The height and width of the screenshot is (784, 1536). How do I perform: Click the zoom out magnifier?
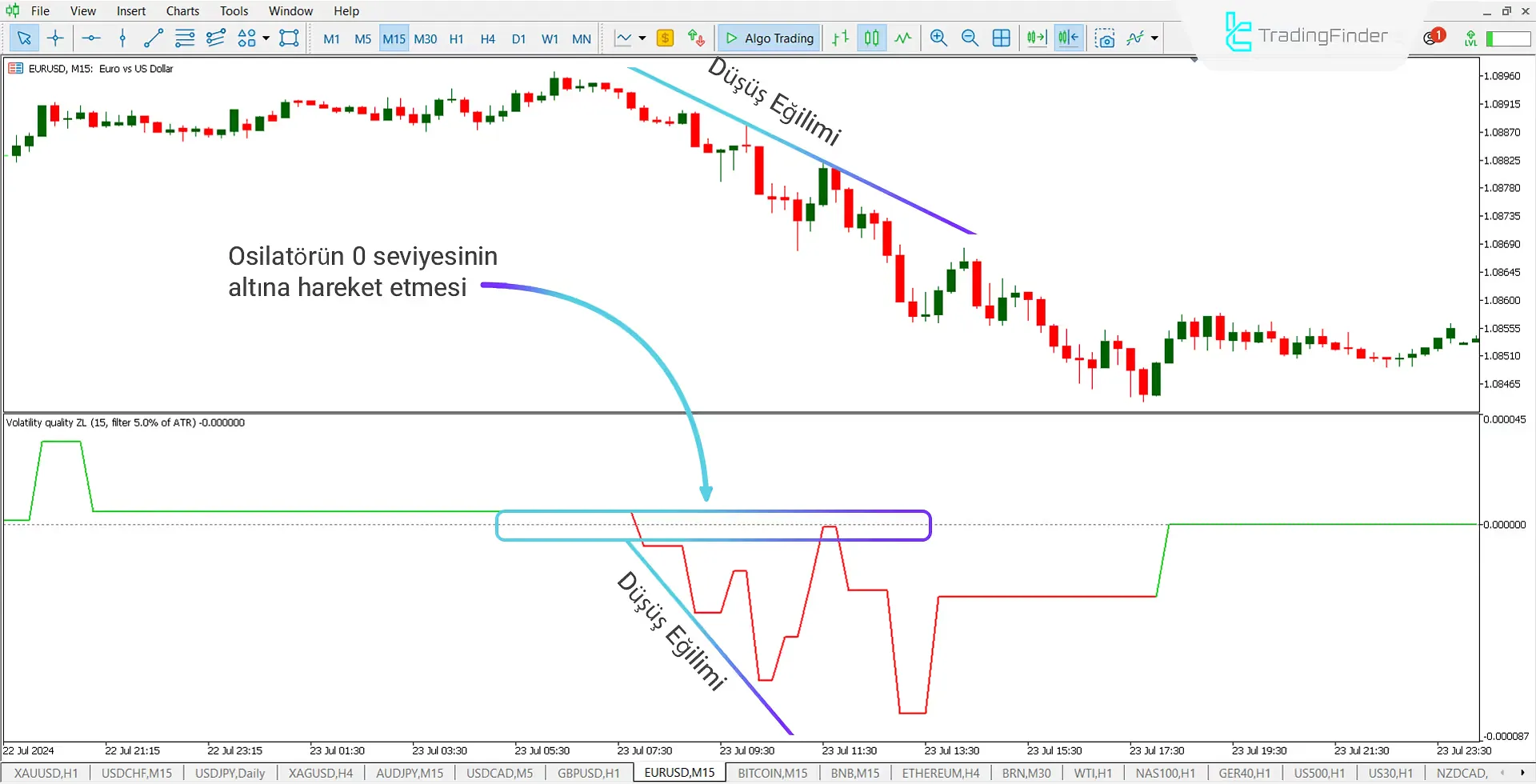click(x=970, y=38)
